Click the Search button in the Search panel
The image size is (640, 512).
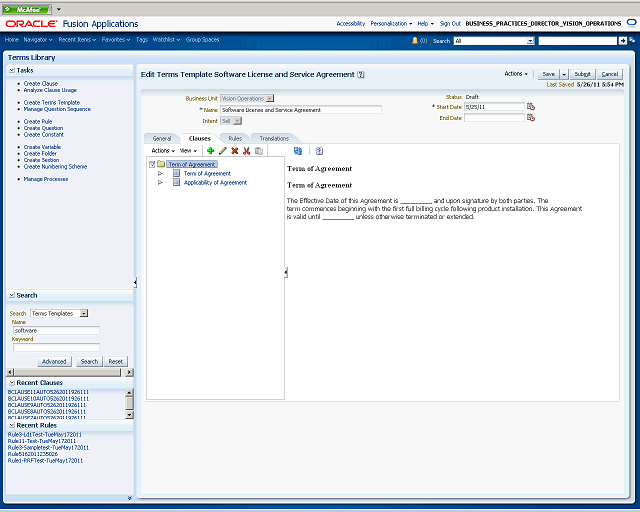pos(89,361)
